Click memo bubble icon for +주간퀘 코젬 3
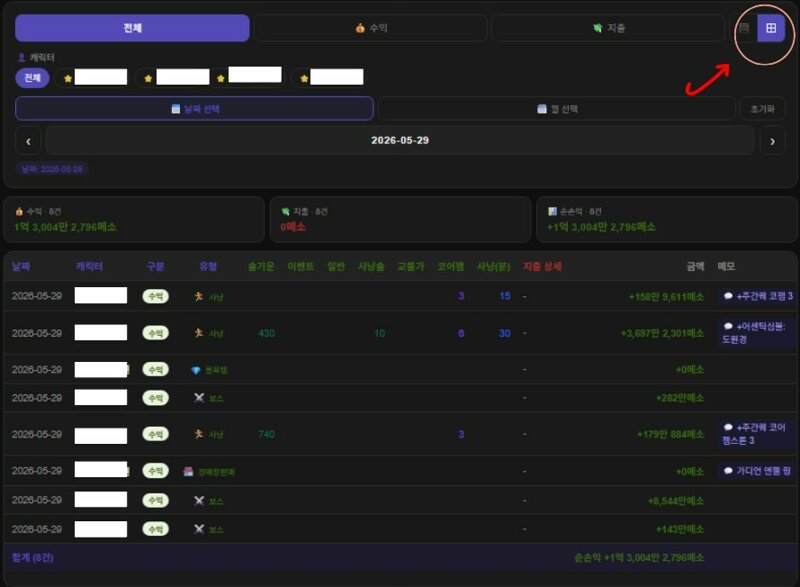 pyautogui.click(x=728, y=296)
